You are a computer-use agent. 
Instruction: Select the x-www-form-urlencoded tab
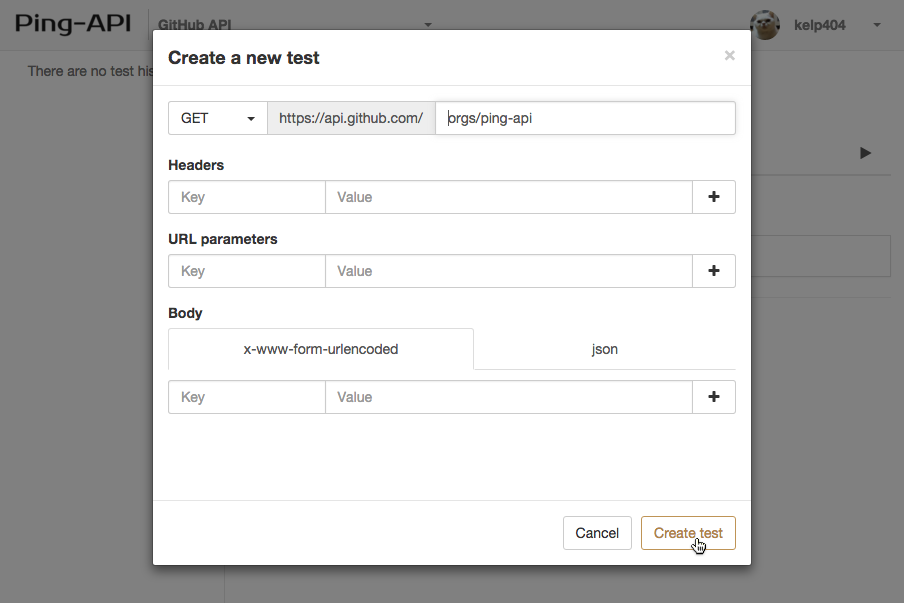pos(321,349)
